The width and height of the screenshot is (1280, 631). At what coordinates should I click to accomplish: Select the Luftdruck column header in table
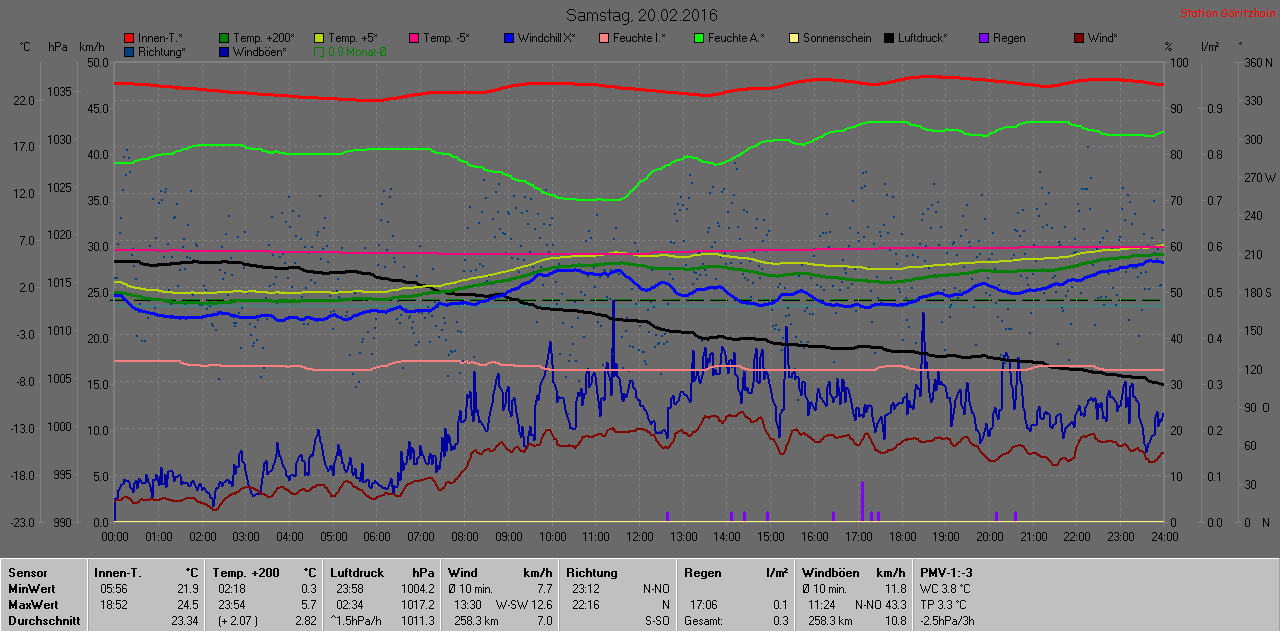pyautogui.click(x=357, y=573)
